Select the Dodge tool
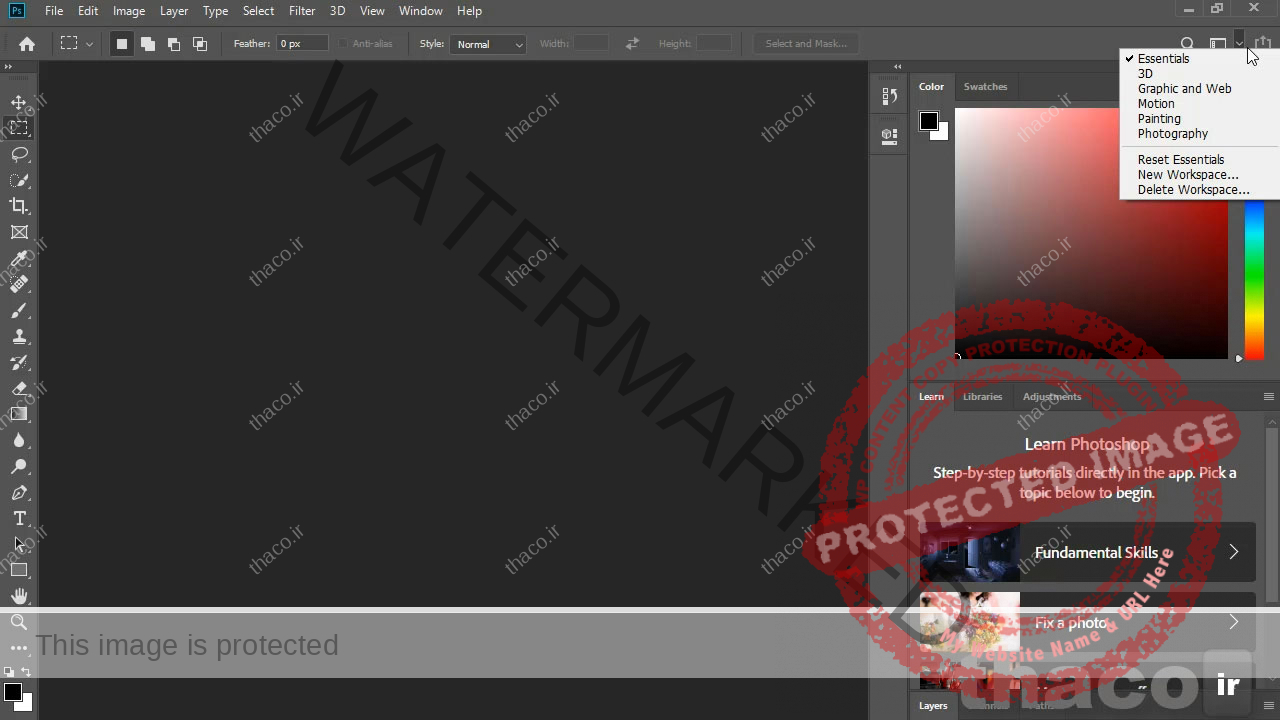 tap(19, 466)
